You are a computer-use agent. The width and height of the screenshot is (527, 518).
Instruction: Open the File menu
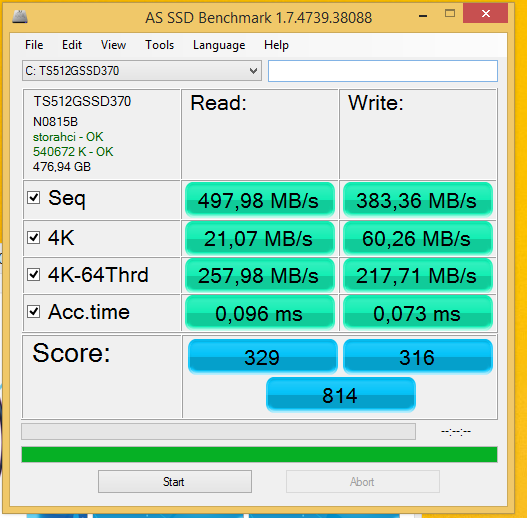(34, 45)
